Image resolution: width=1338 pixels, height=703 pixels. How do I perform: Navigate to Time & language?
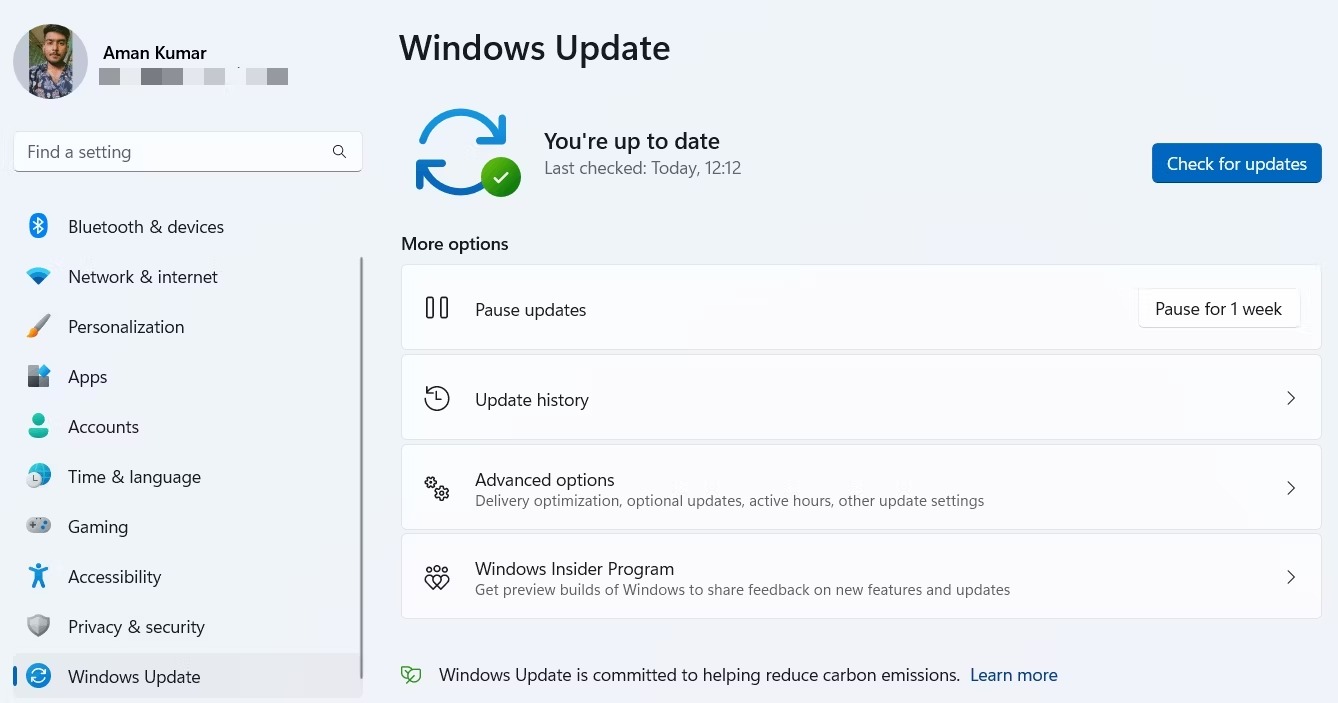pyautogui.click(x=187, y=477)
